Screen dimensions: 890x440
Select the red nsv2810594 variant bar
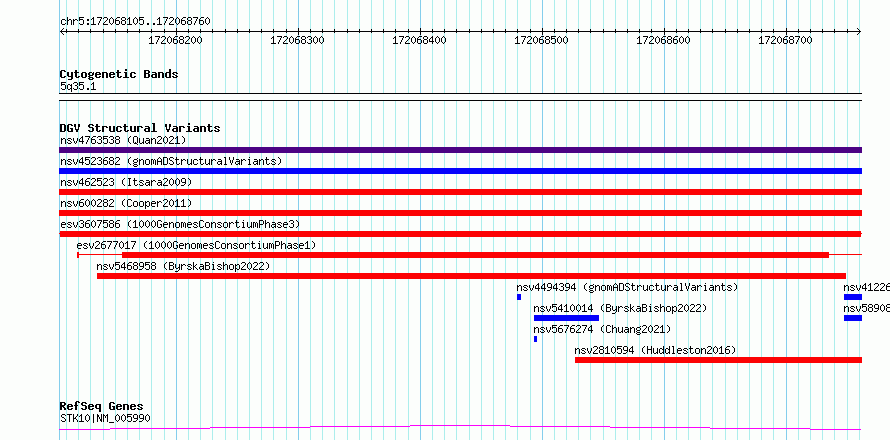coord(718,360)
